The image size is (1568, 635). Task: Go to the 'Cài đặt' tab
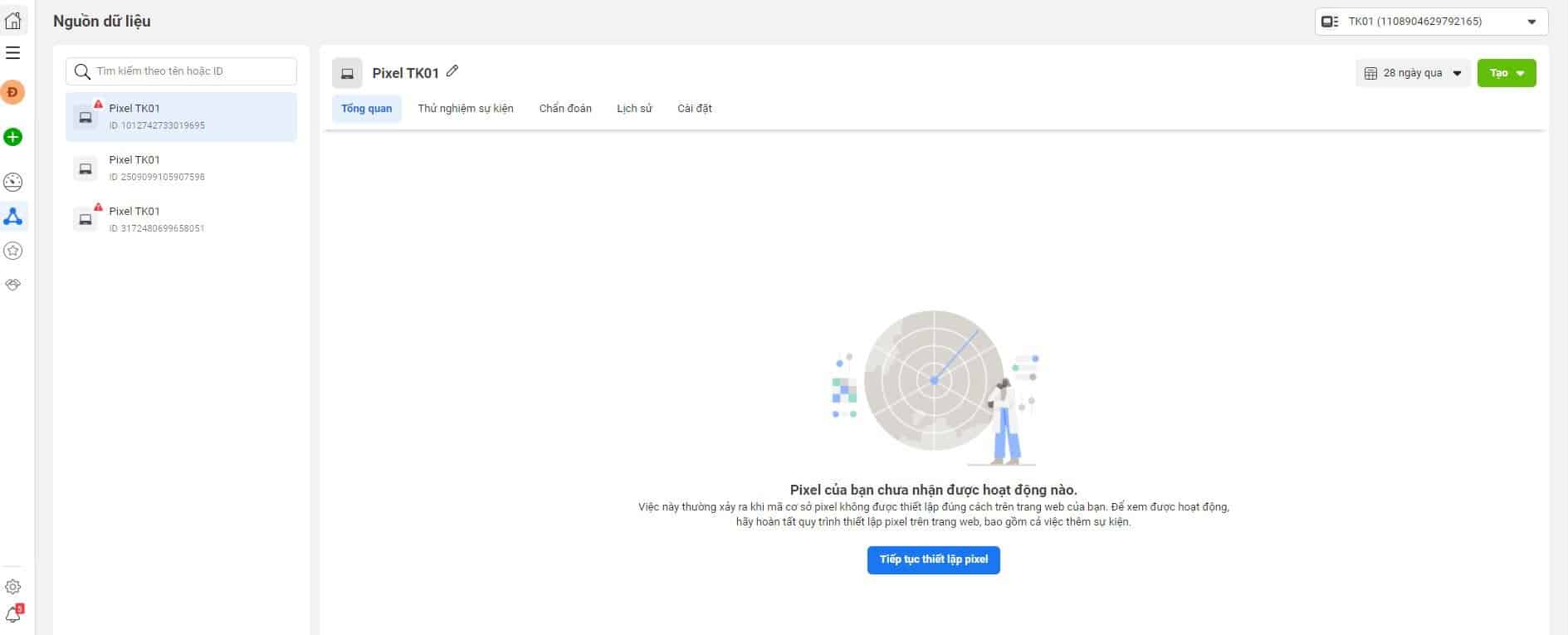694,109
